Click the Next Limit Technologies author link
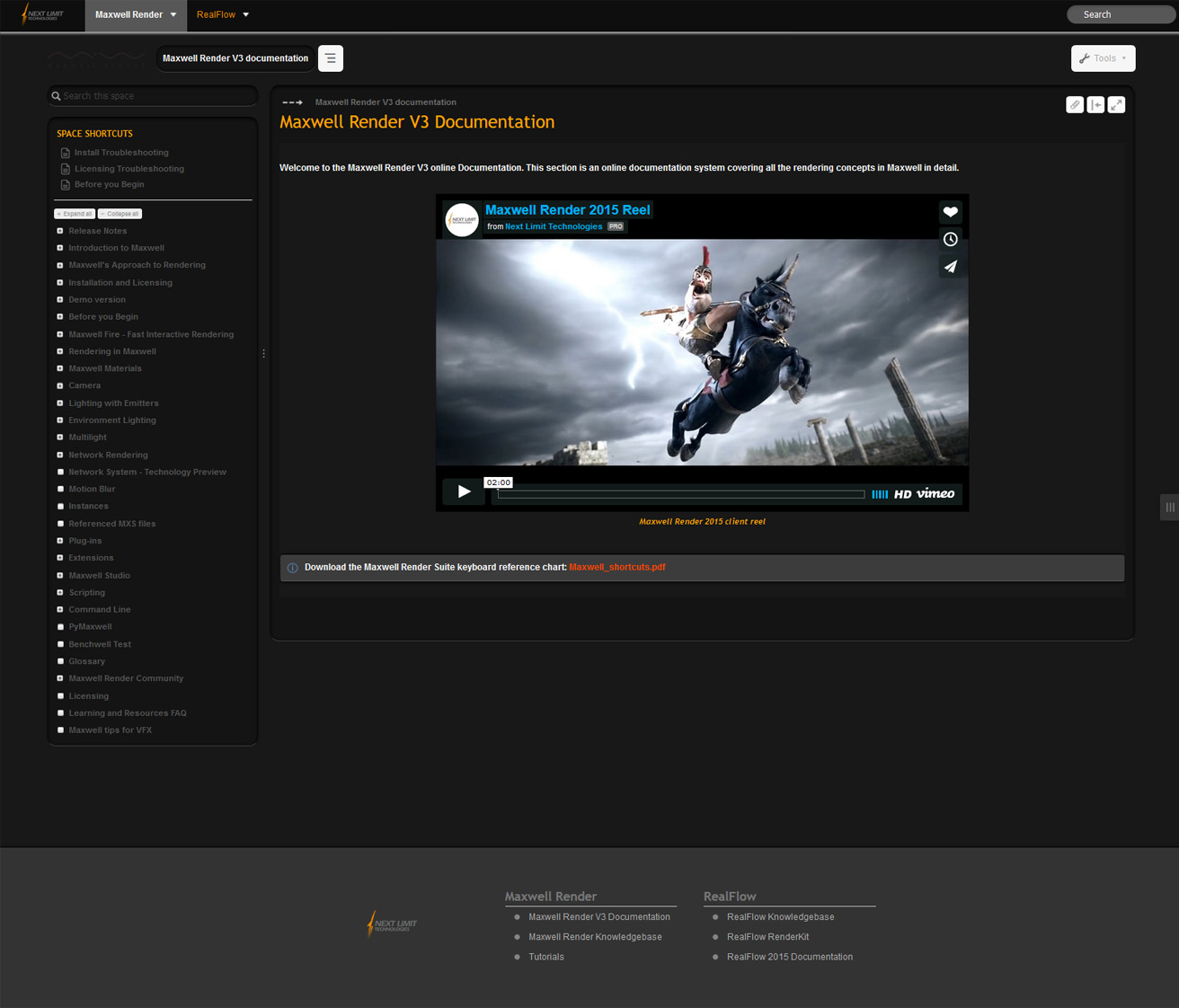 pos(554,226)
